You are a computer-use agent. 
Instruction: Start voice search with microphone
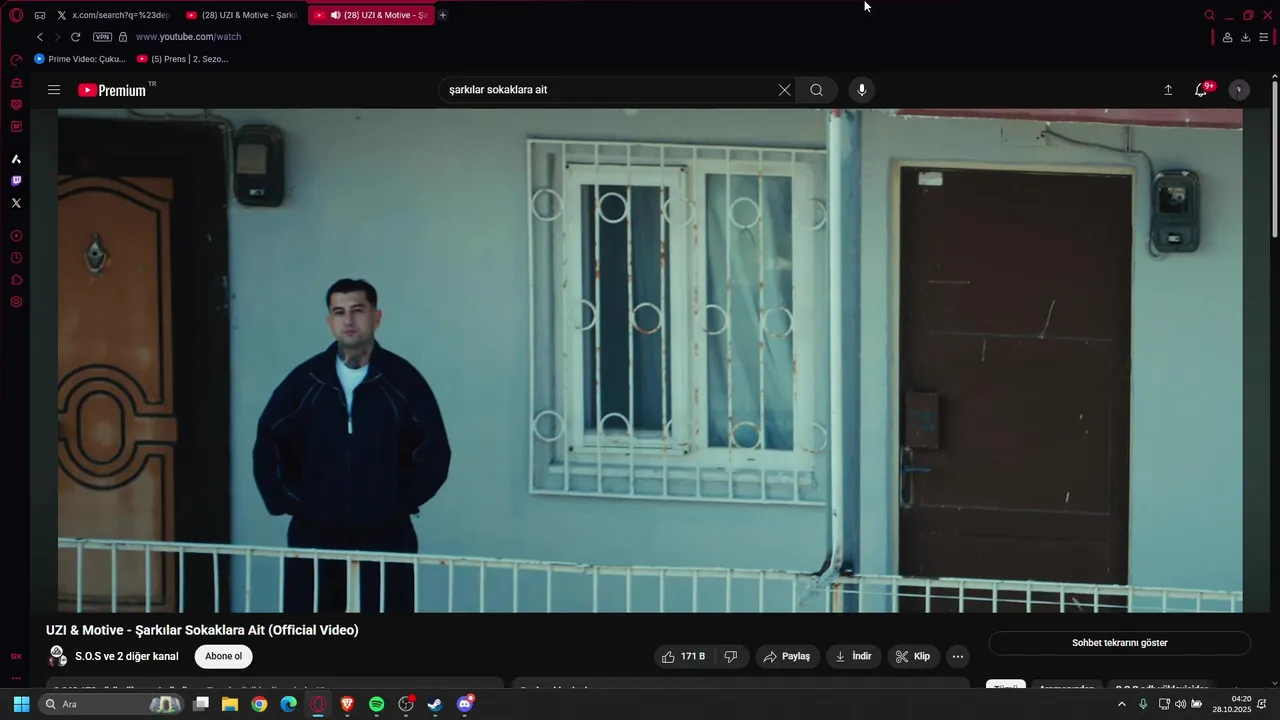point(862,90)
